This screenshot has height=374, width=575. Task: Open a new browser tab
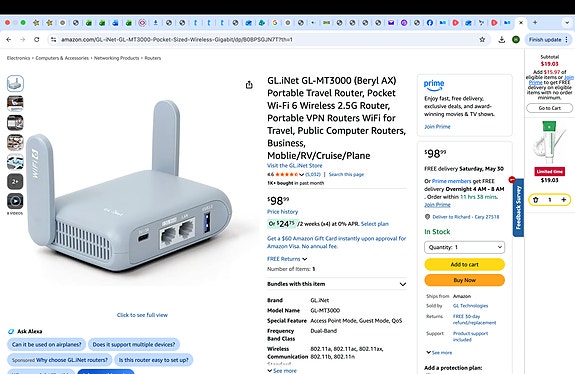point(535,22)
